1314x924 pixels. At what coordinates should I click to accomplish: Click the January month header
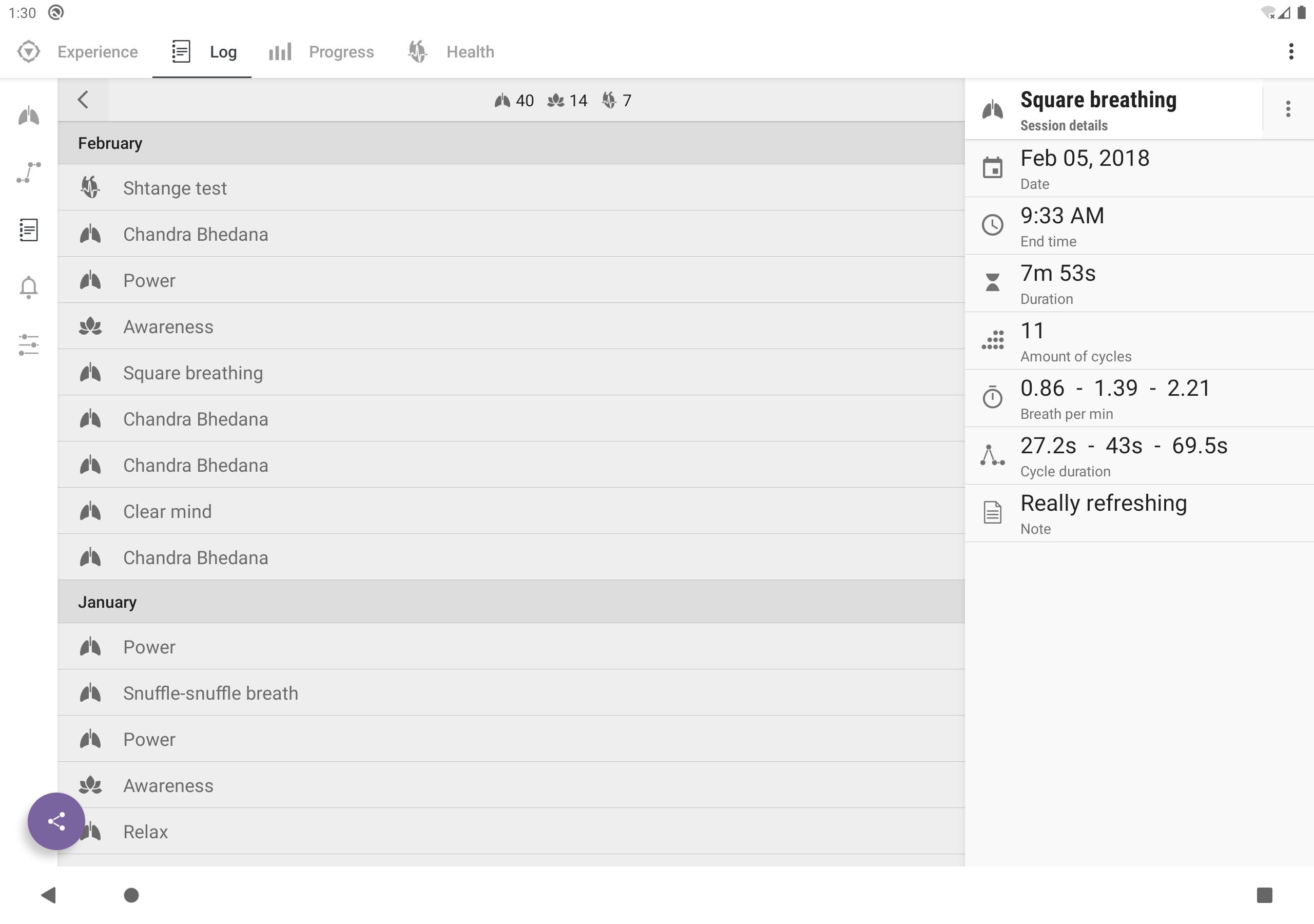(511, 602)
